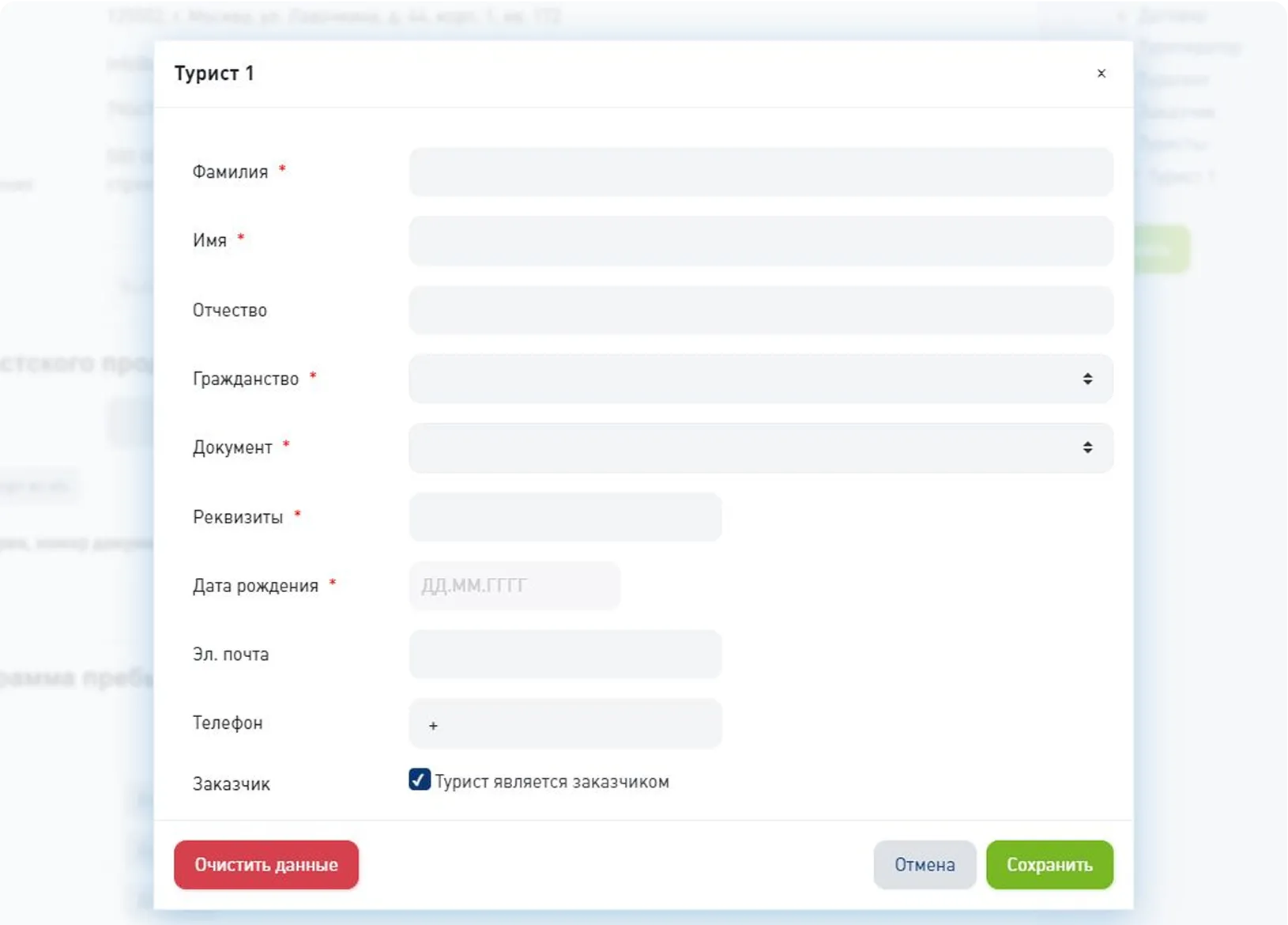Click the Отмена button
1288x925 pixels.
[924, 865]
